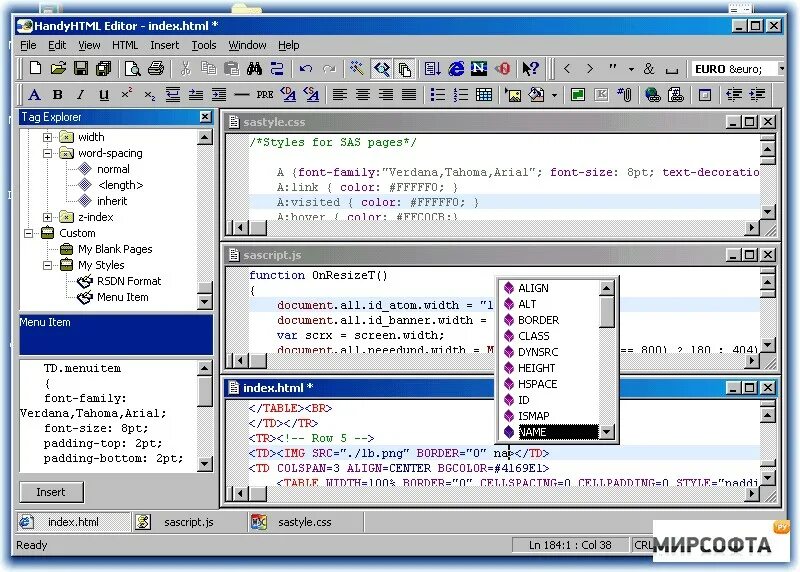800x572 pixels.
Task: Preview in Internet Explorer icon
Action: pos(456,68)
